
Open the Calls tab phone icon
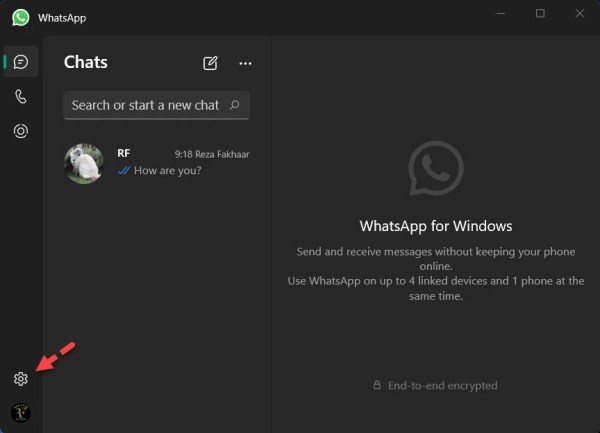click(21, 96)
